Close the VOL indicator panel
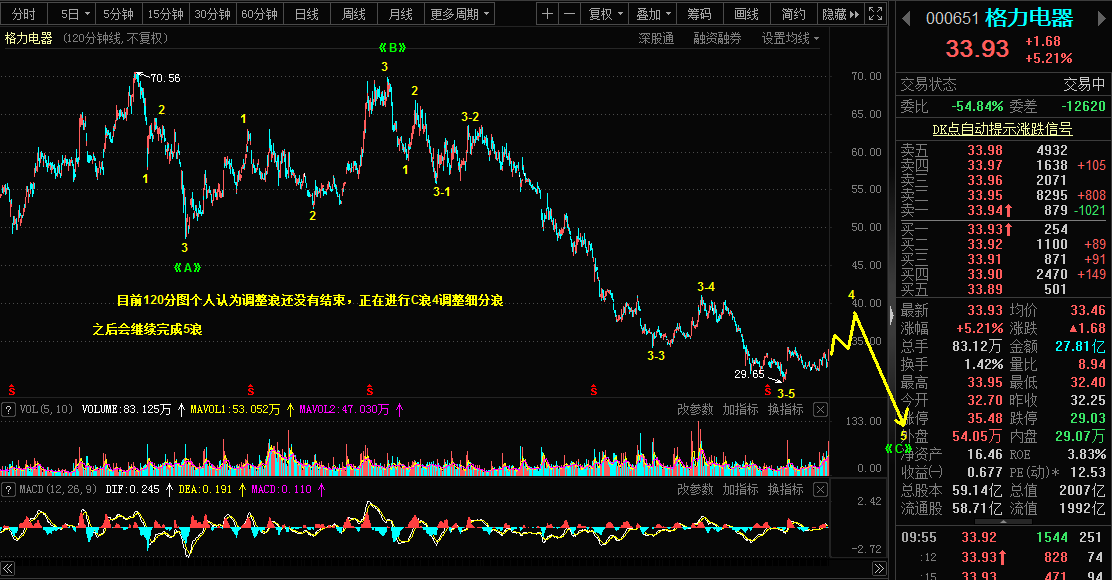The height and width of the screenshot is (580, 1112). point(820,409)
